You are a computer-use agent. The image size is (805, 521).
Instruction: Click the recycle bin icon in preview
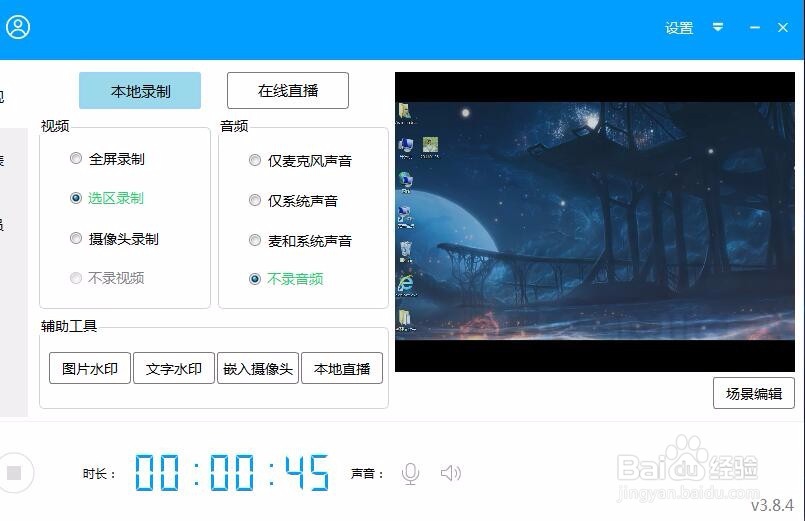[406, 252]
